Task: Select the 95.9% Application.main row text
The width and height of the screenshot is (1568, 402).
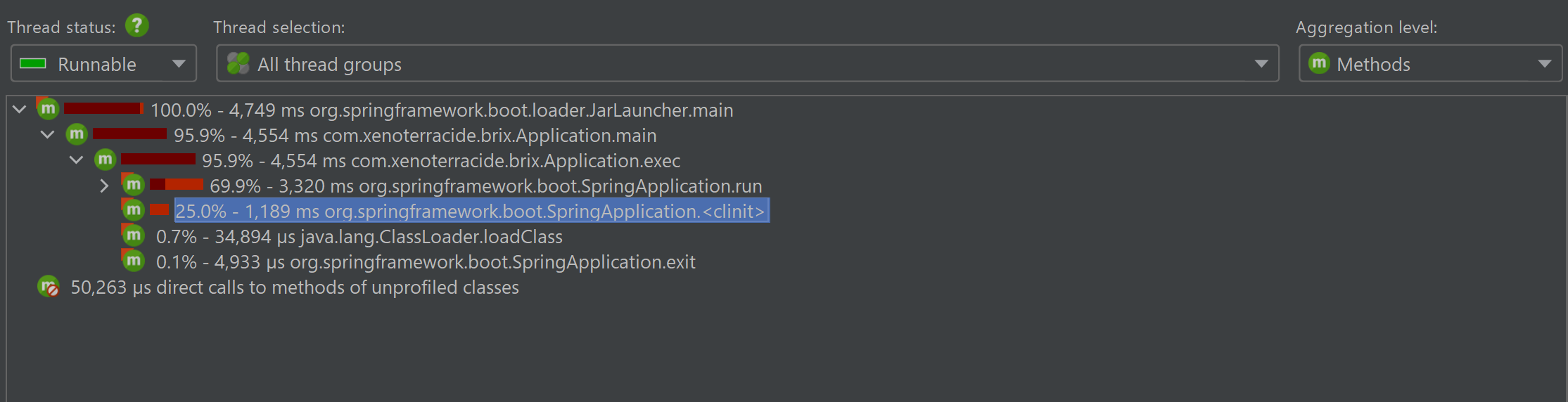Action: tap(415, 136)
